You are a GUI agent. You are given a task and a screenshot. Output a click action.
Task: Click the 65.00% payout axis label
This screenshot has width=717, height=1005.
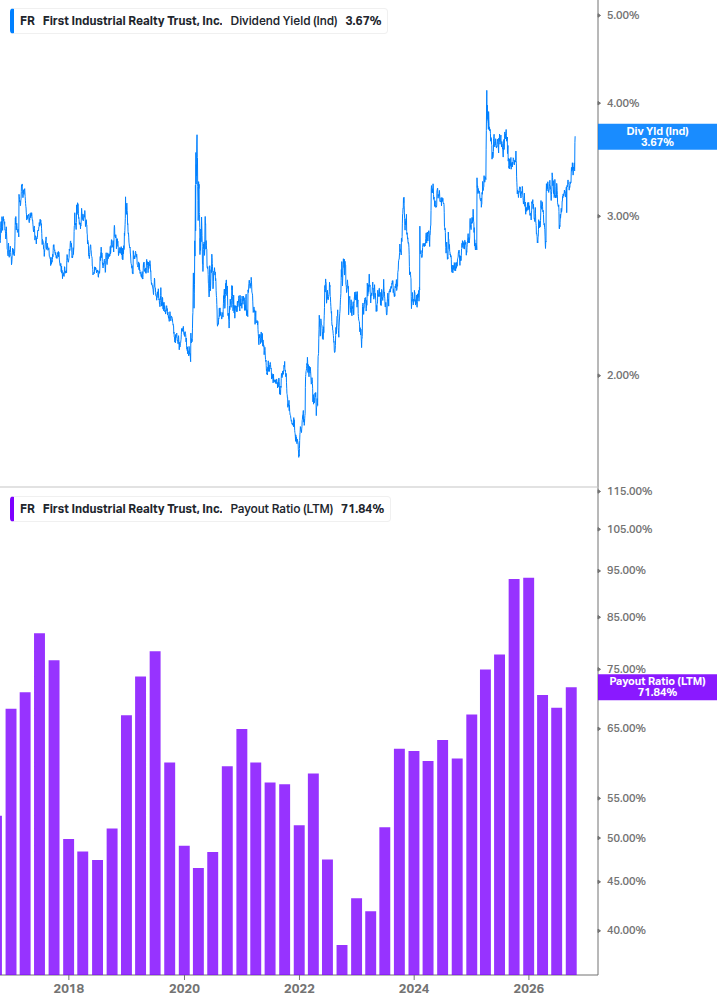click(x=626, y=729)
